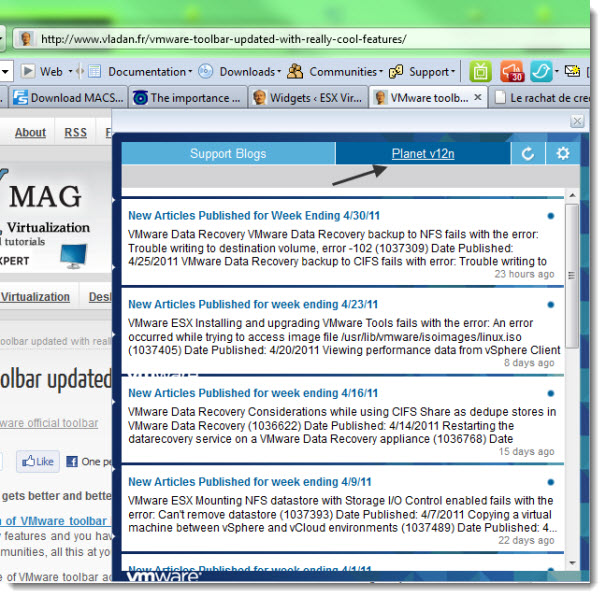
Task: Open the About page link
Action: [30, 132]
